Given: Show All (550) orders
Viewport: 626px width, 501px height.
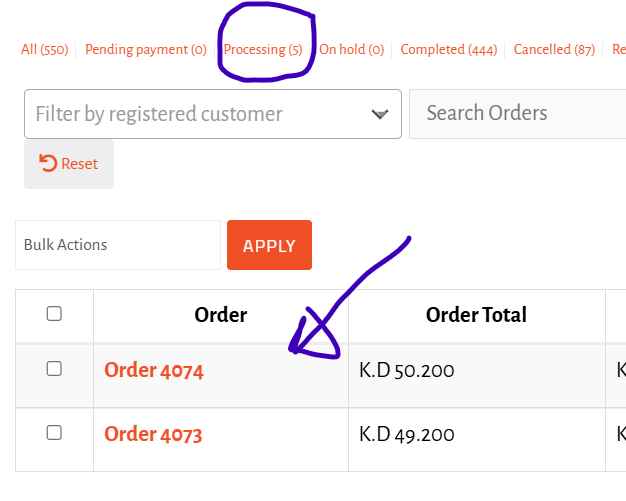Looking at the screenshot, I should coord(45,50).
